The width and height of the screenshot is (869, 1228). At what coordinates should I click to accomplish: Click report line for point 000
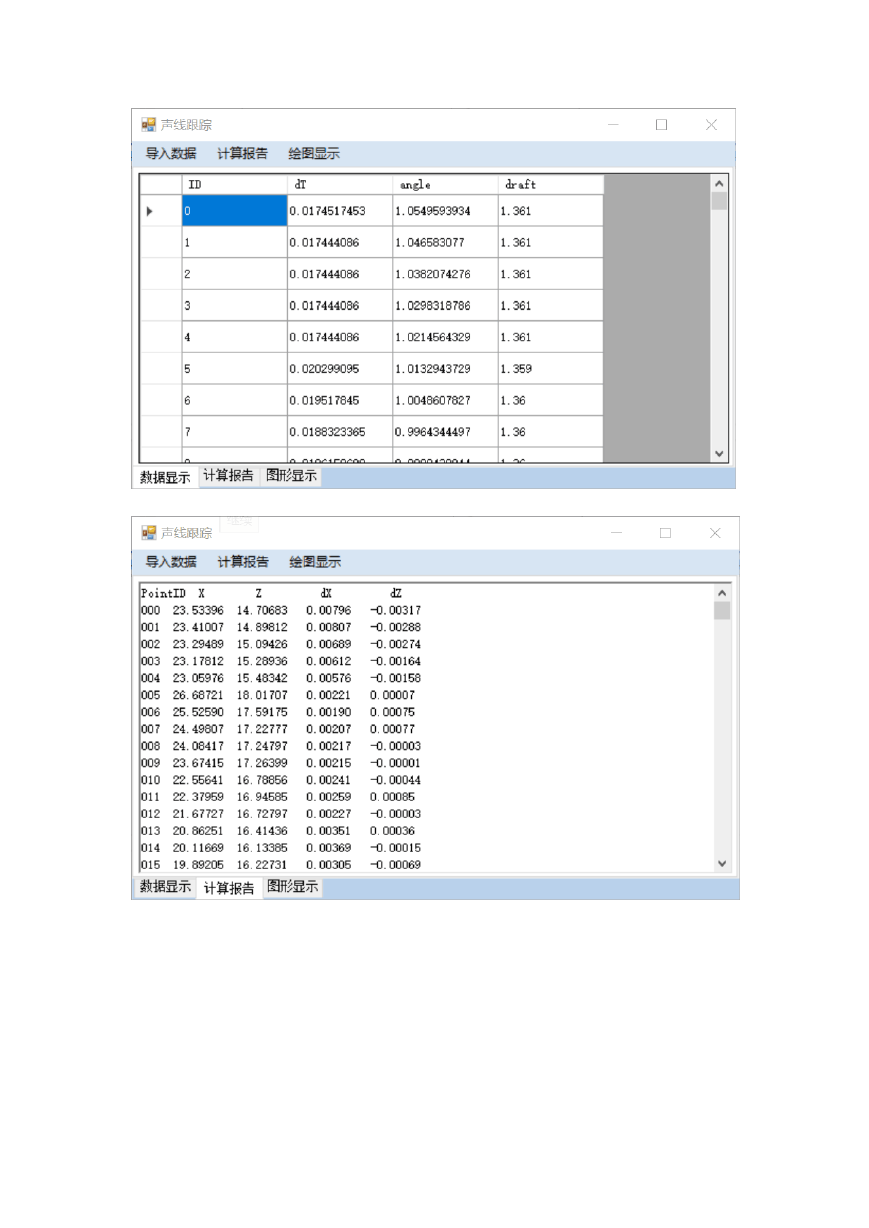click(281, 610)
